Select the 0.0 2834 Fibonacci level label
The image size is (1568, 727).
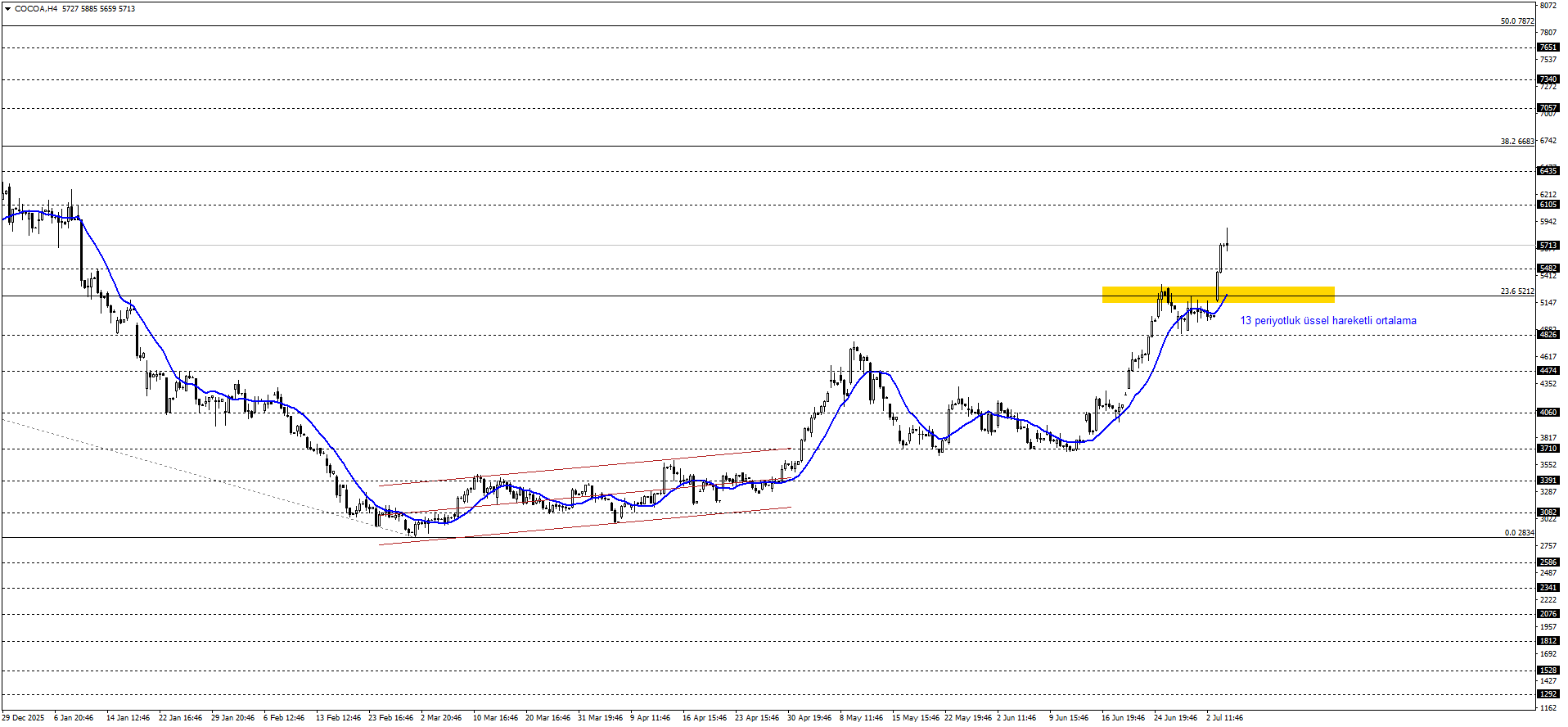point(1519,533)
